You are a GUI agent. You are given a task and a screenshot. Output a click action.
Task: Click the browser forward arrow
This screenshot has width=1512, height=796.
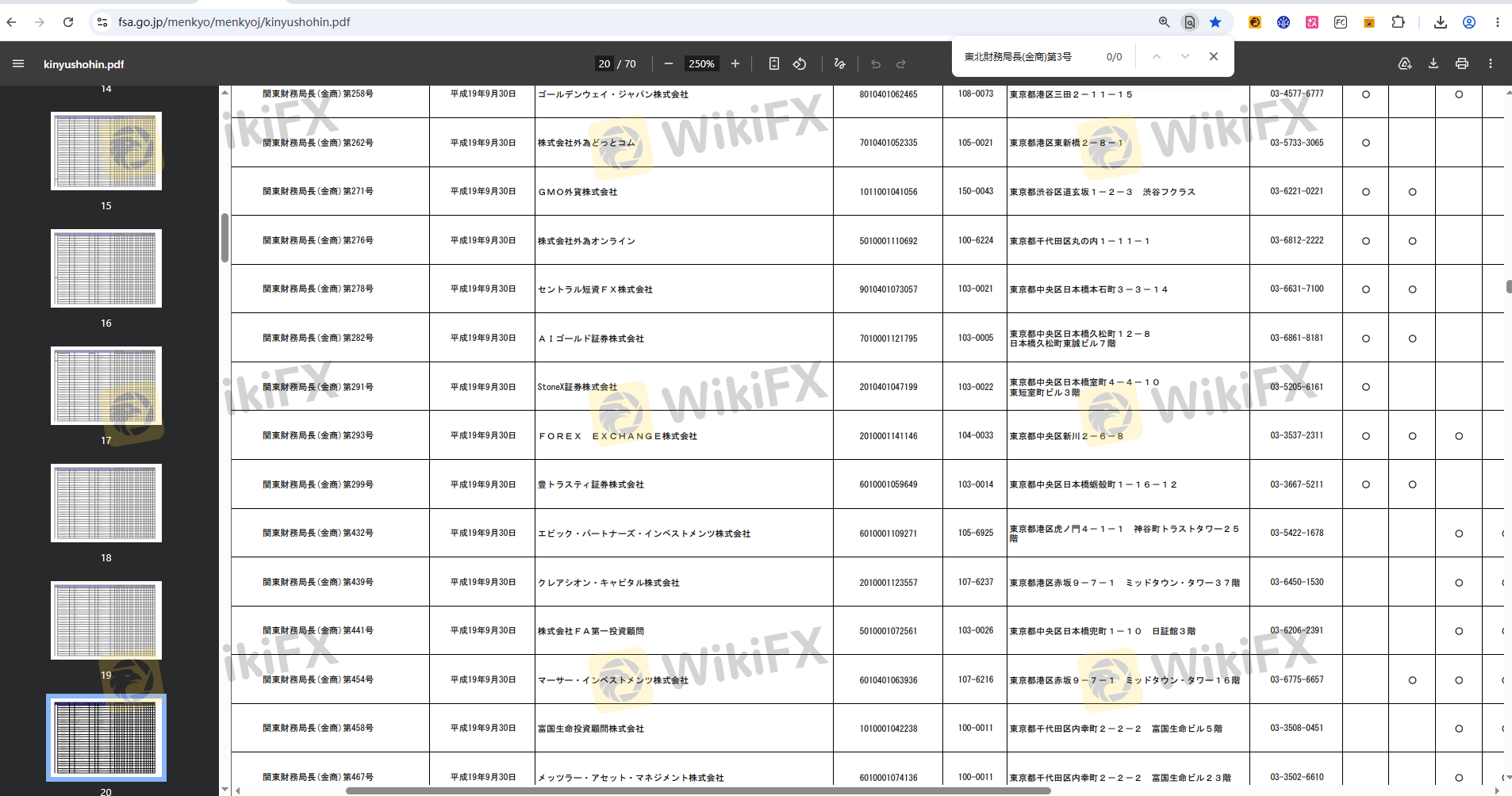(40, 22)
